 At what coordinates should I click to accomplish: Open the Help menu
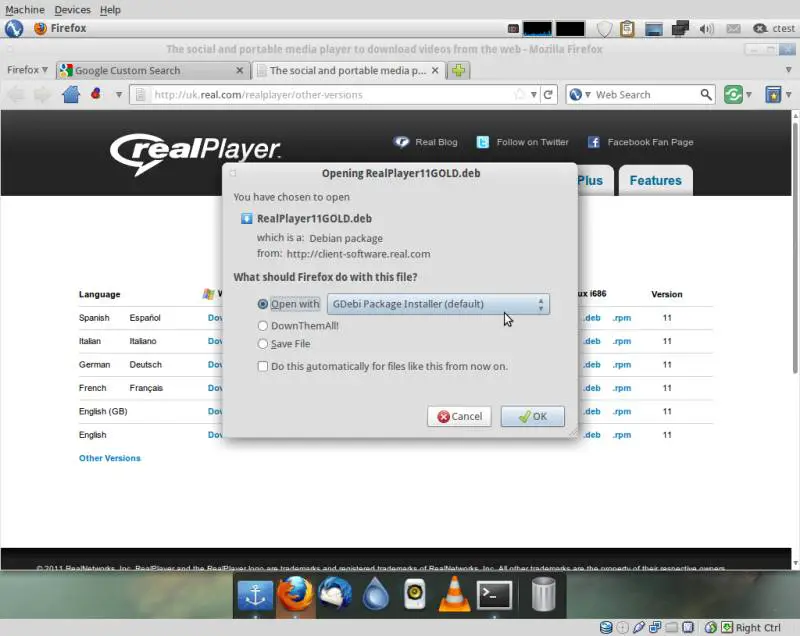pyautogui.click(x=110, y=10)
